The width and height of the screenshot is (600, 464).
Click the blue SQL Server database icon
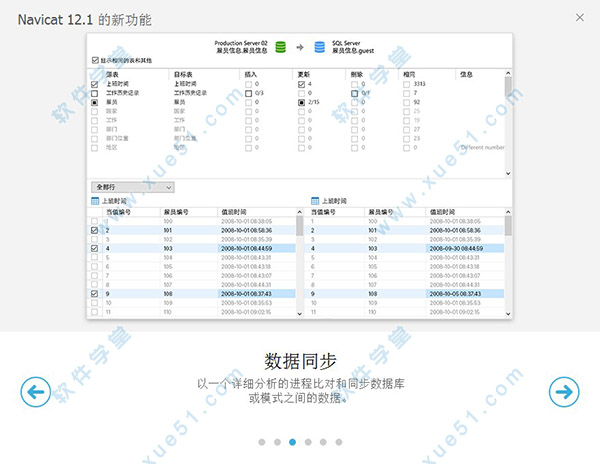click(320, 47)
